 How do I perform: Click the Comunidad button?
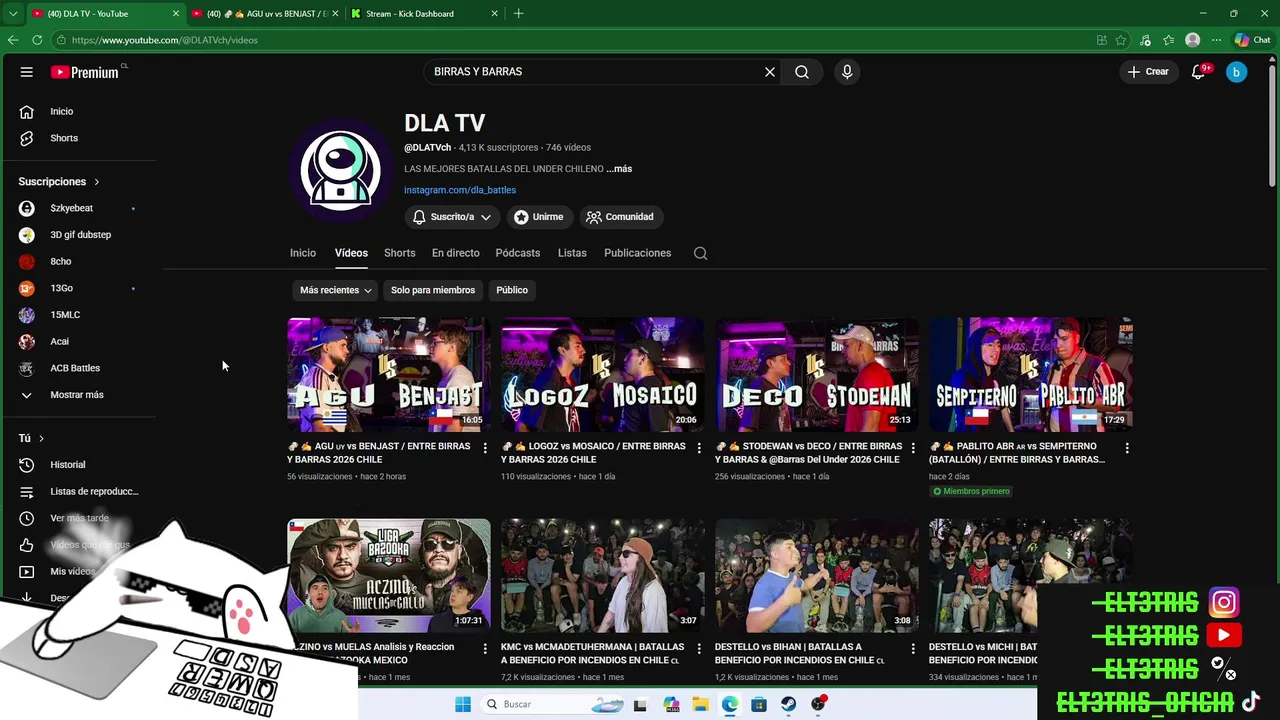tap(620, 217)
